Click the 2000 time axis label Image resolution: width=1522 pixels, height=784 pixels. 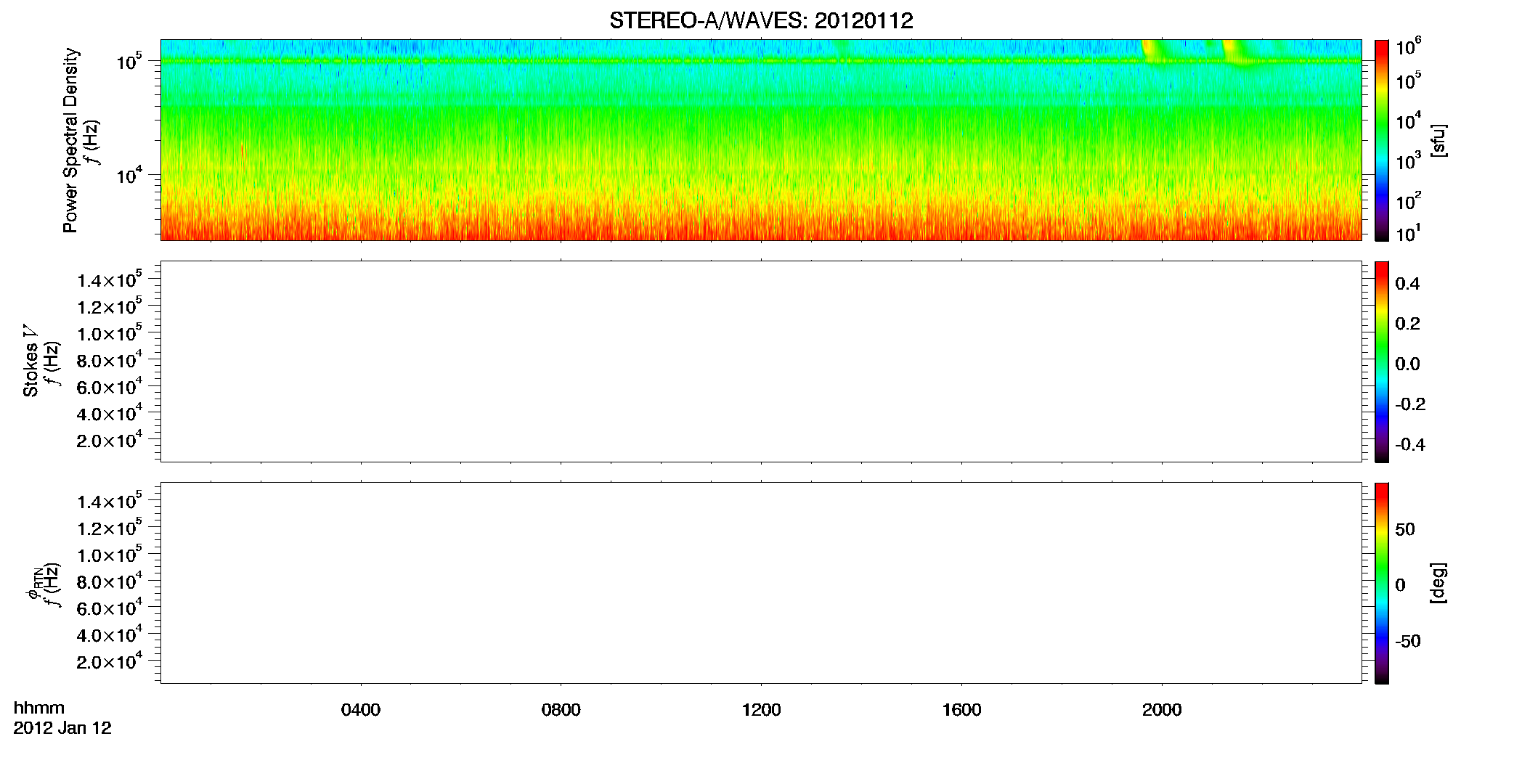(1162, 710)
